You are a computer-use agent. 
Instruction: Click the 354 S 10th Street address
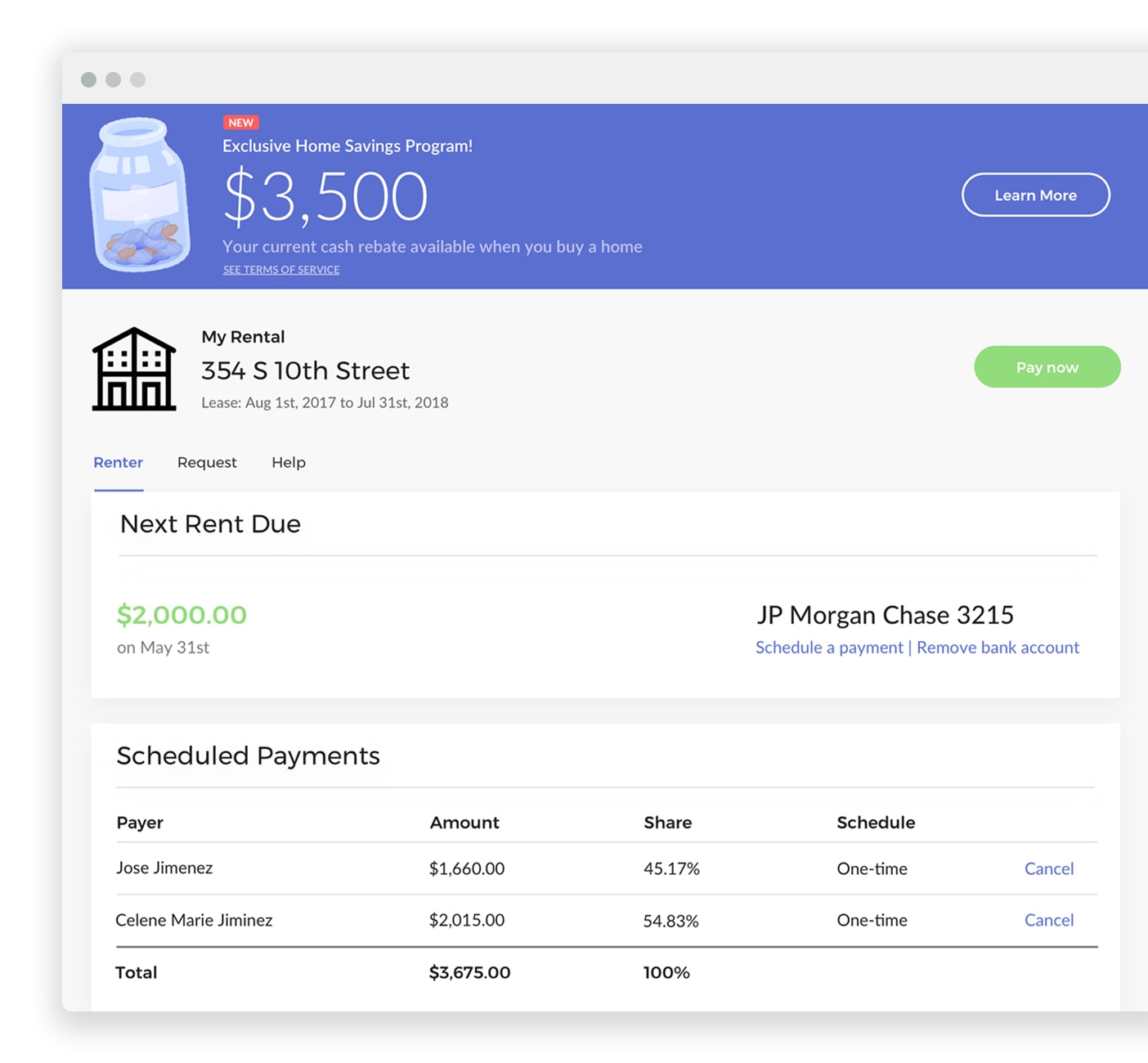[305, 370]
